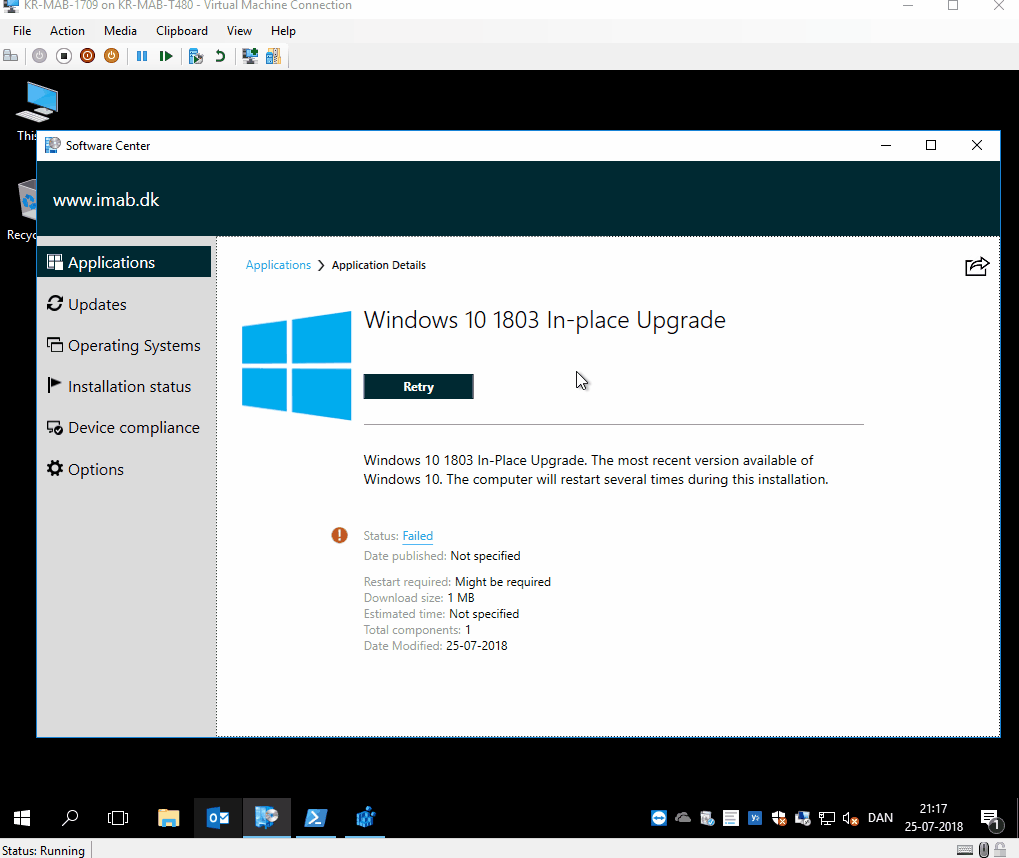The image size is (1019, 858).
Task: Open File Explorer from the taskbar
Action: coord(168,818)
